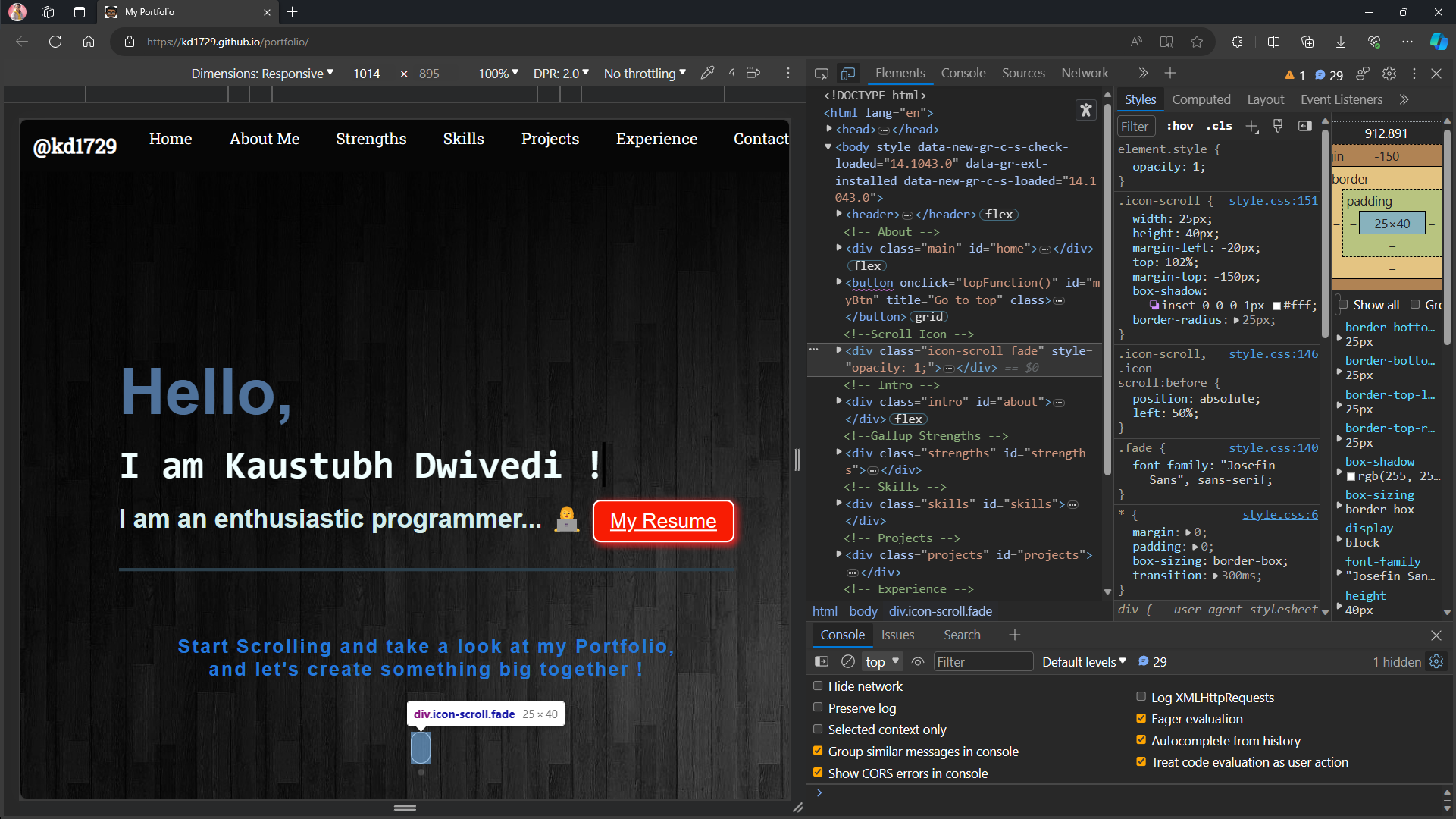
Task: Create a live expression with the eye icon
Action: click(917, 661)
